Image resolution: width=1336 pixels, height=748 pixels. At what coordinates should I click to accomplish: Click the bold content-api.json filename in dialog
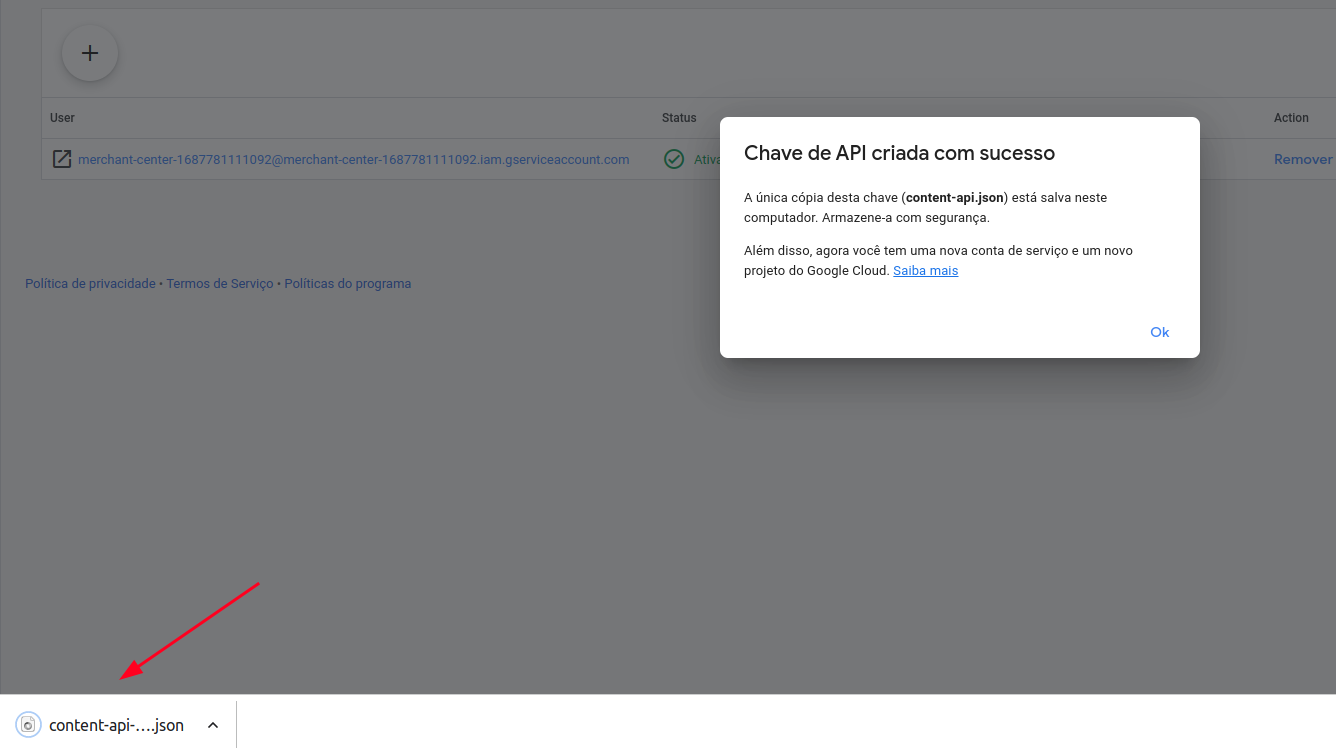point(955,198)
